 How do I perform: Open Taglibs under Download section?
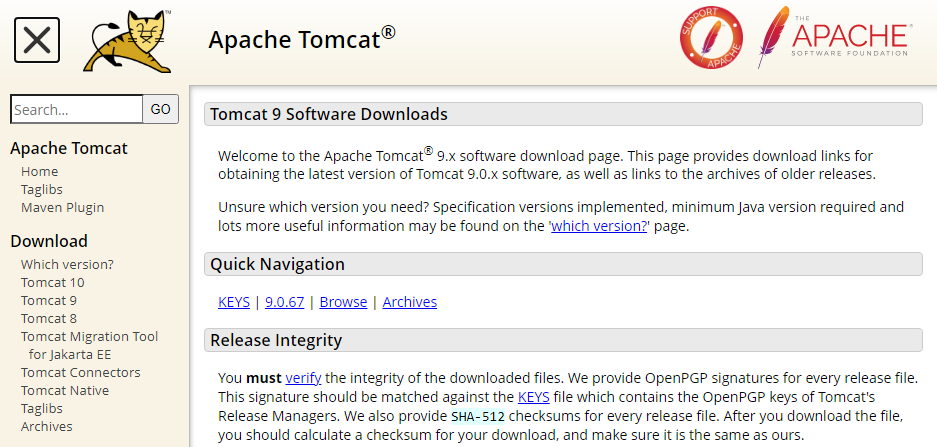[42, 408]
